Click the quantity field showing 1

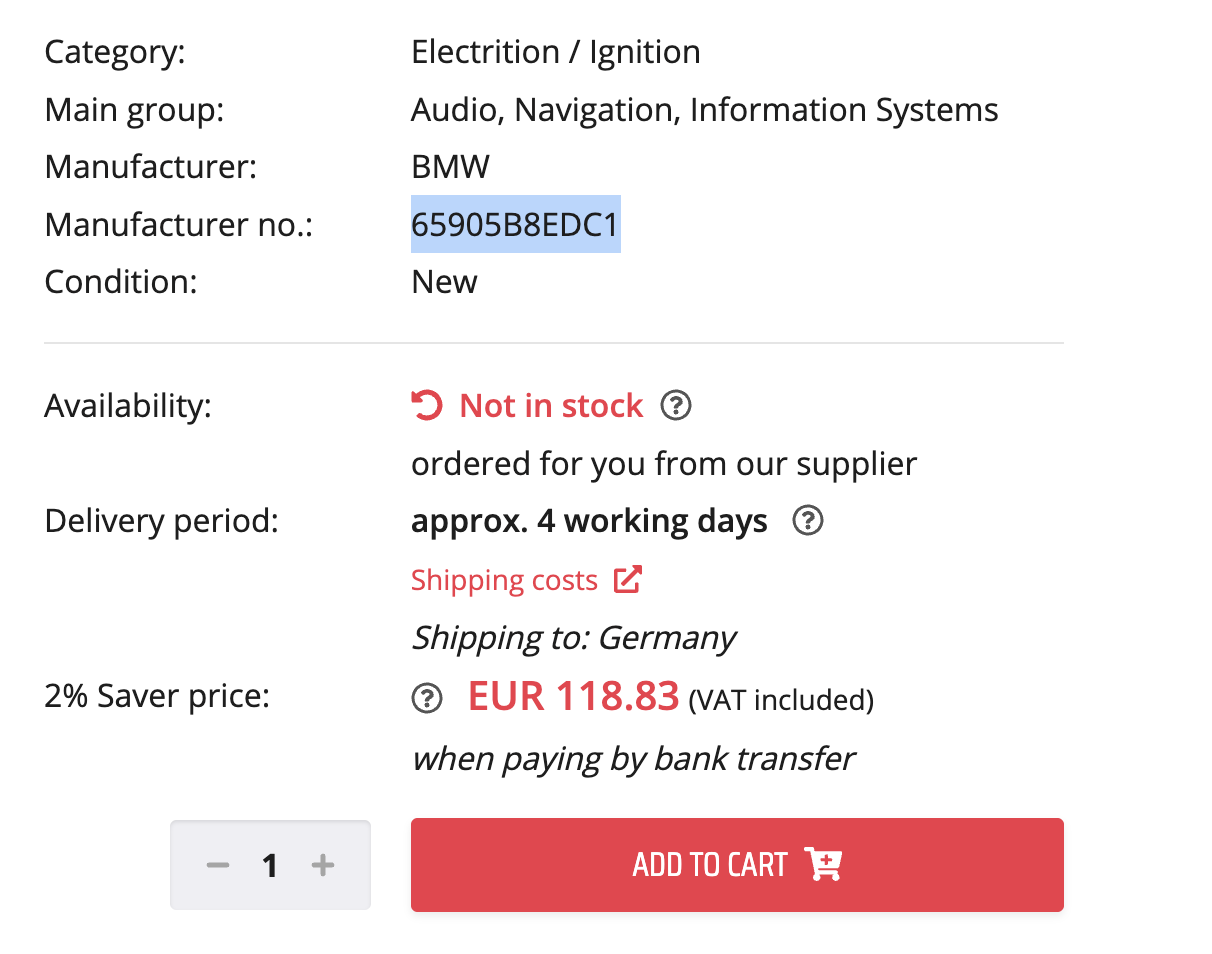(x=270, y=865)
